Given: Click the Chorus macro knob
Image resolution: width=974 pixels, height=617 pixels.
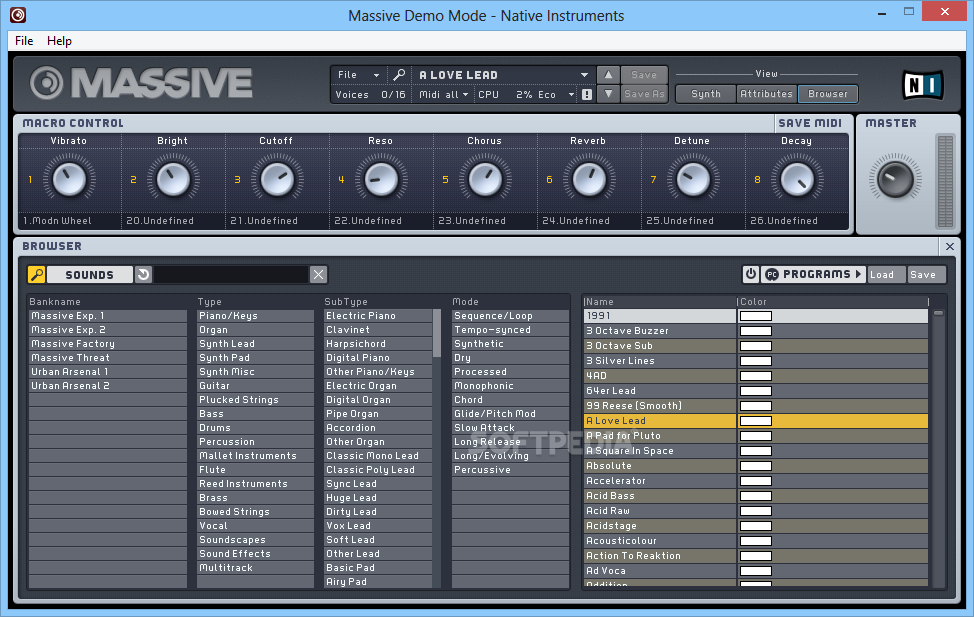Looking at the screenshot, I should 485,180.
